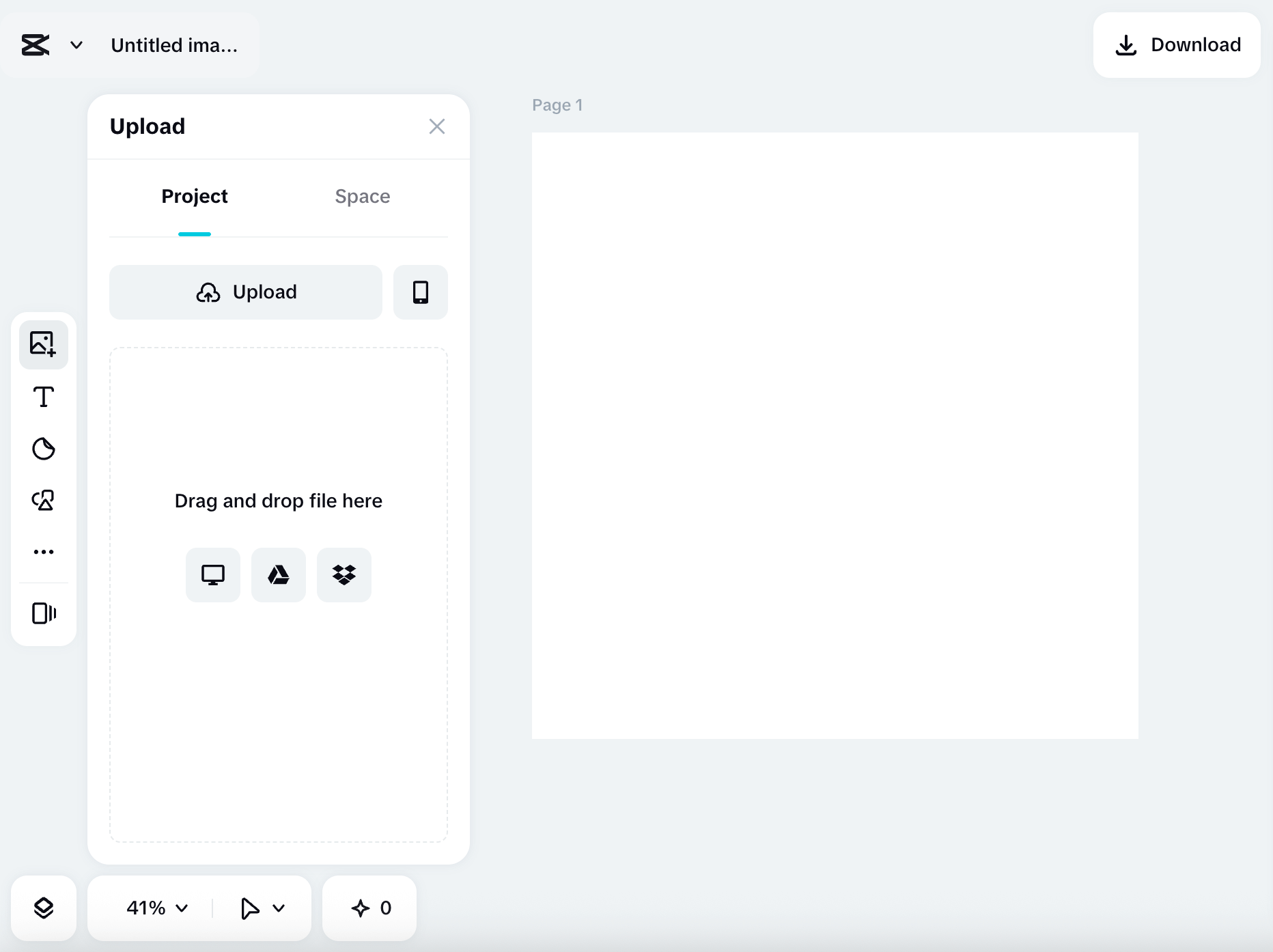Click the mobile upload icon
The image size is (1273, 952).
(x=420, y=292)
